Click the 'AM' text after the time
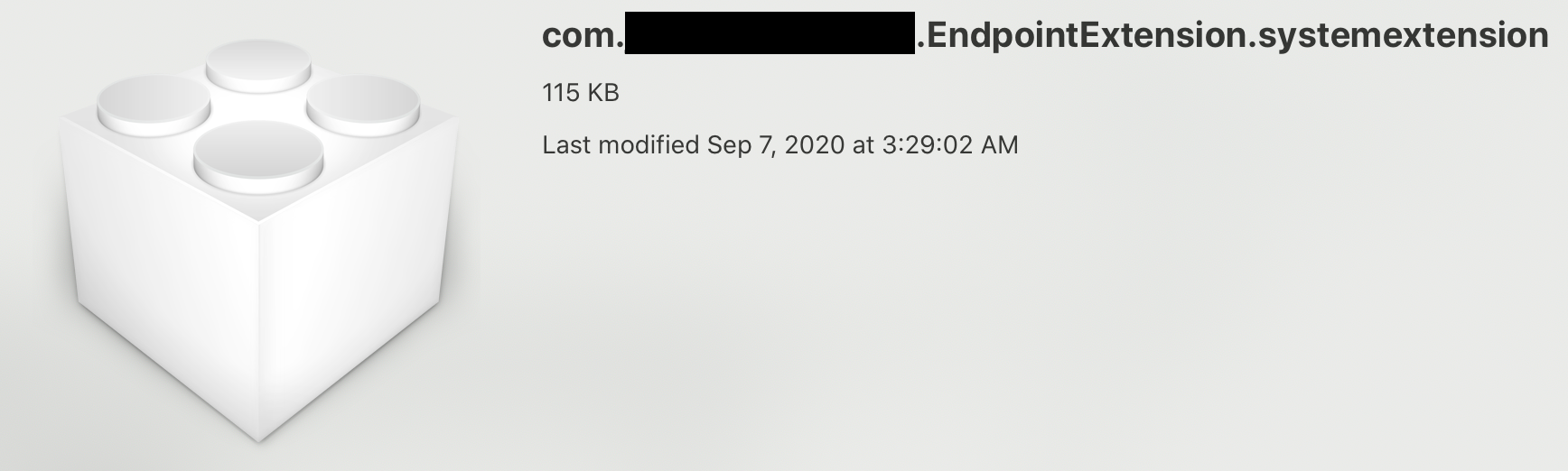1568x471 pixels. (999, 145)
